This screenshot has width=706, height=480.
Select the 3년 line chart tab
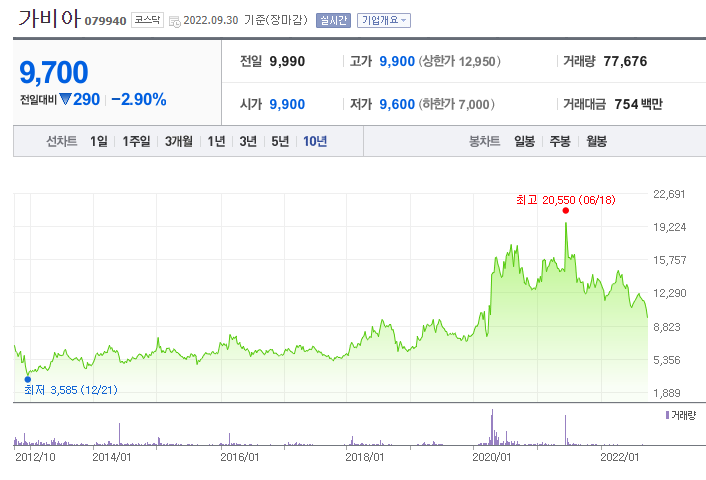(x=248, y=141)
